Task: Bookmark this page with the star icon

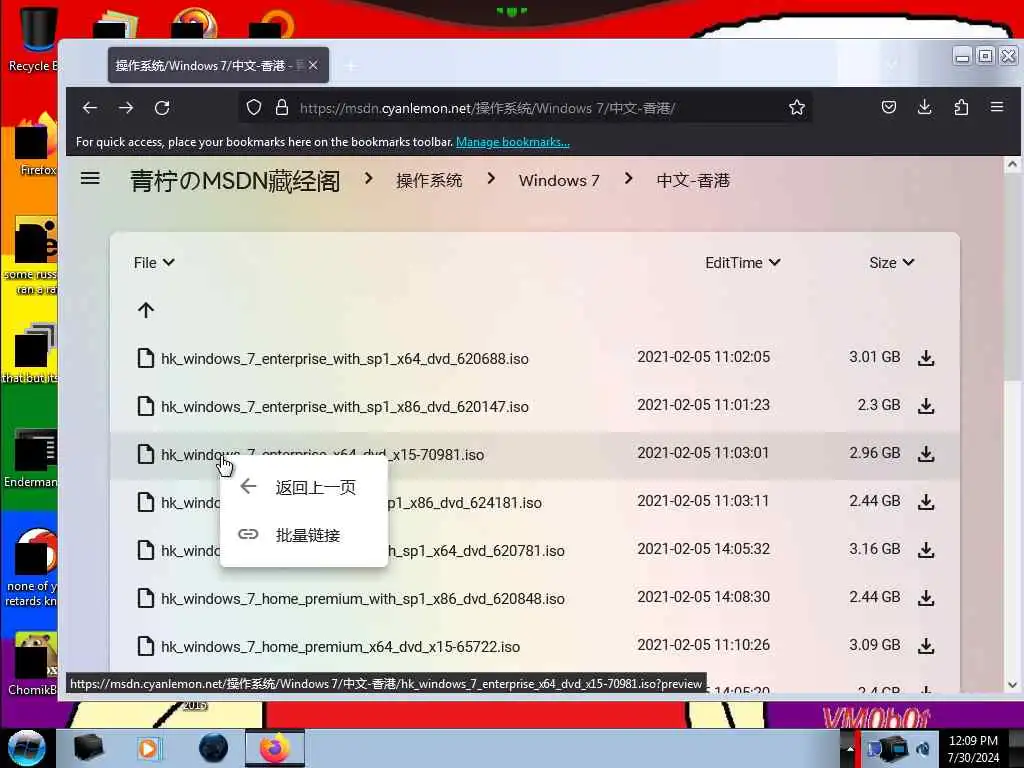Action: (x=797, y=108)
